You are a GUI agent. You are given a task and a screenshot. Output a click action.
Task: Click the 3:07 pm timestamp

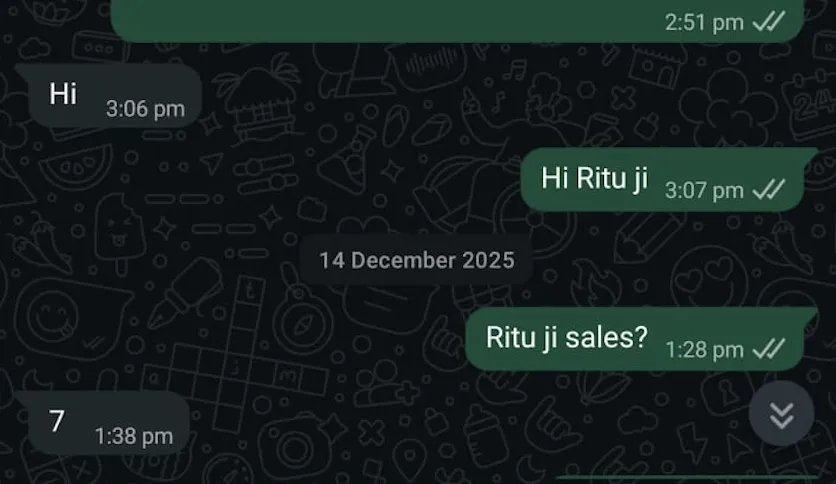pos(704,190)
